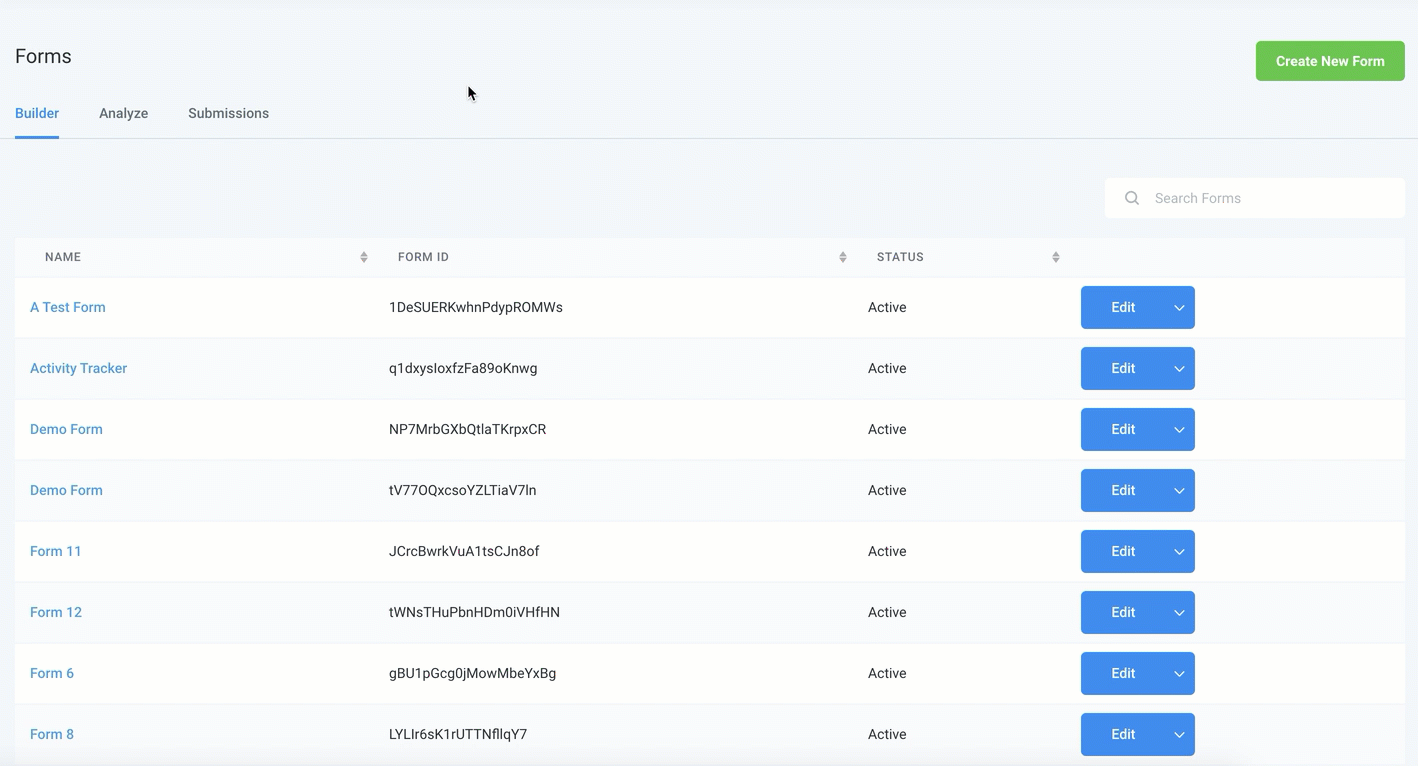Open dropdown beside Edit for form tV77OQxcsoYZLTiaV7ln
Viewport: 1418px width, 766px height.
(x=1179, y=490)
